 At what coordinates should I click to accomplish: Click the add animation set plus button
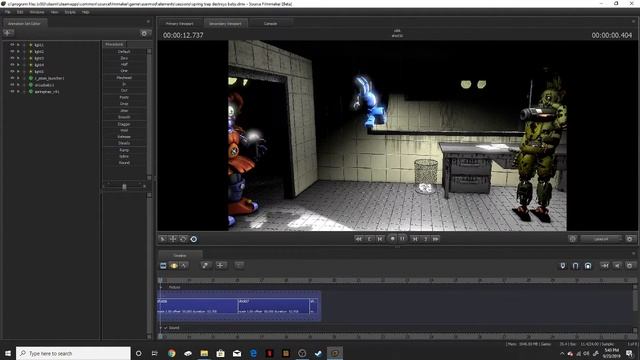[x=8, y=33]
